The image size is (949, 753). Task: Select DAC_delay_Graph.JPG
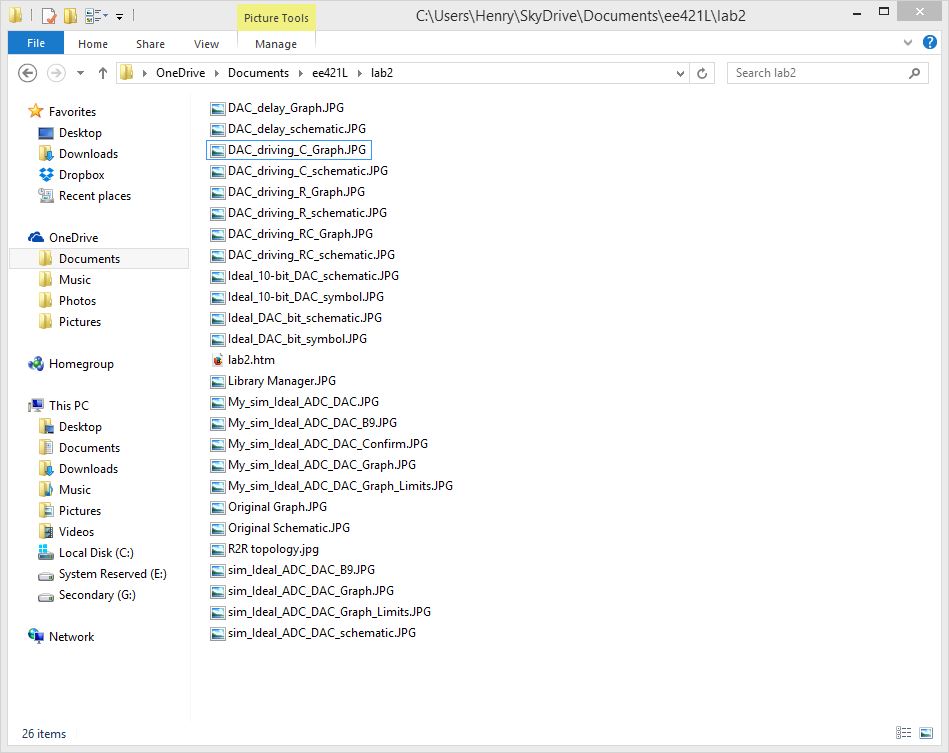pyautogui.click(x=280, y=107)
